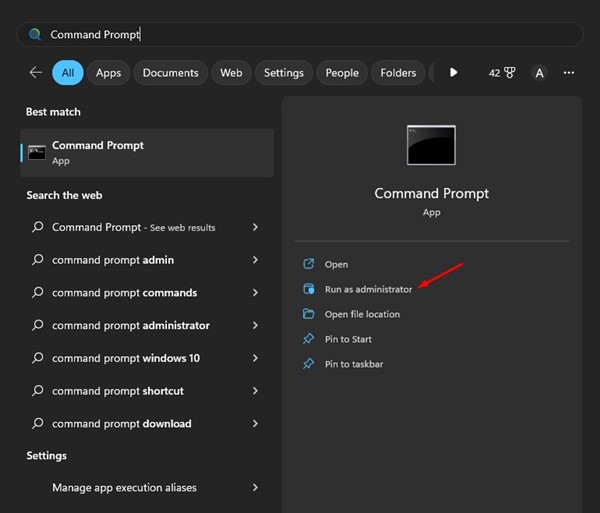
Task: Click the Pin to Start pin icon
Action: coord(308,339)
